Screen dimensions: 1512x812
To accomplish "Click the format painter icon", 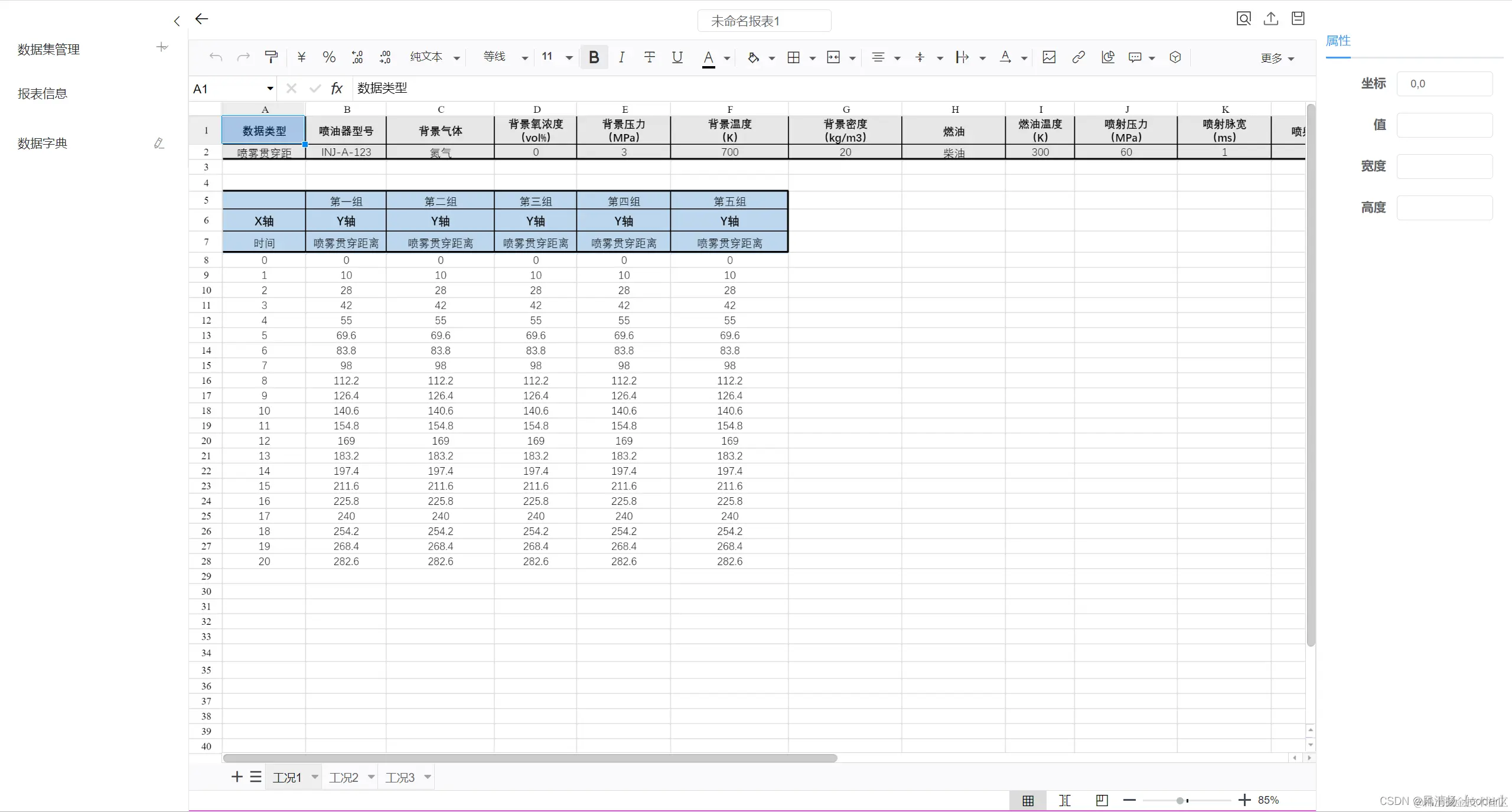I will [x=271, y=57].
